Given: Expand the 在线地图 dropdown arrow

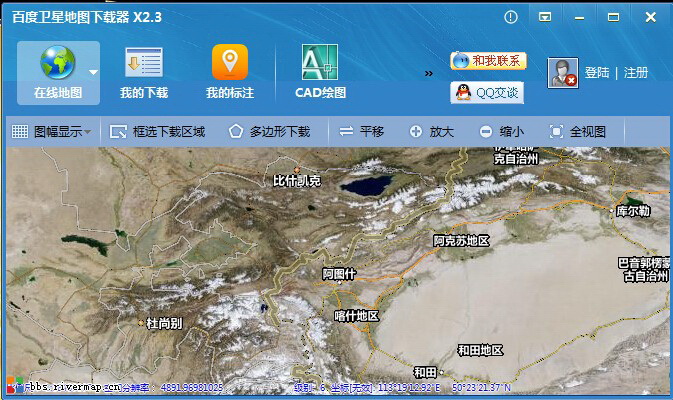Looking at the screenshot, I should [93, 73].
